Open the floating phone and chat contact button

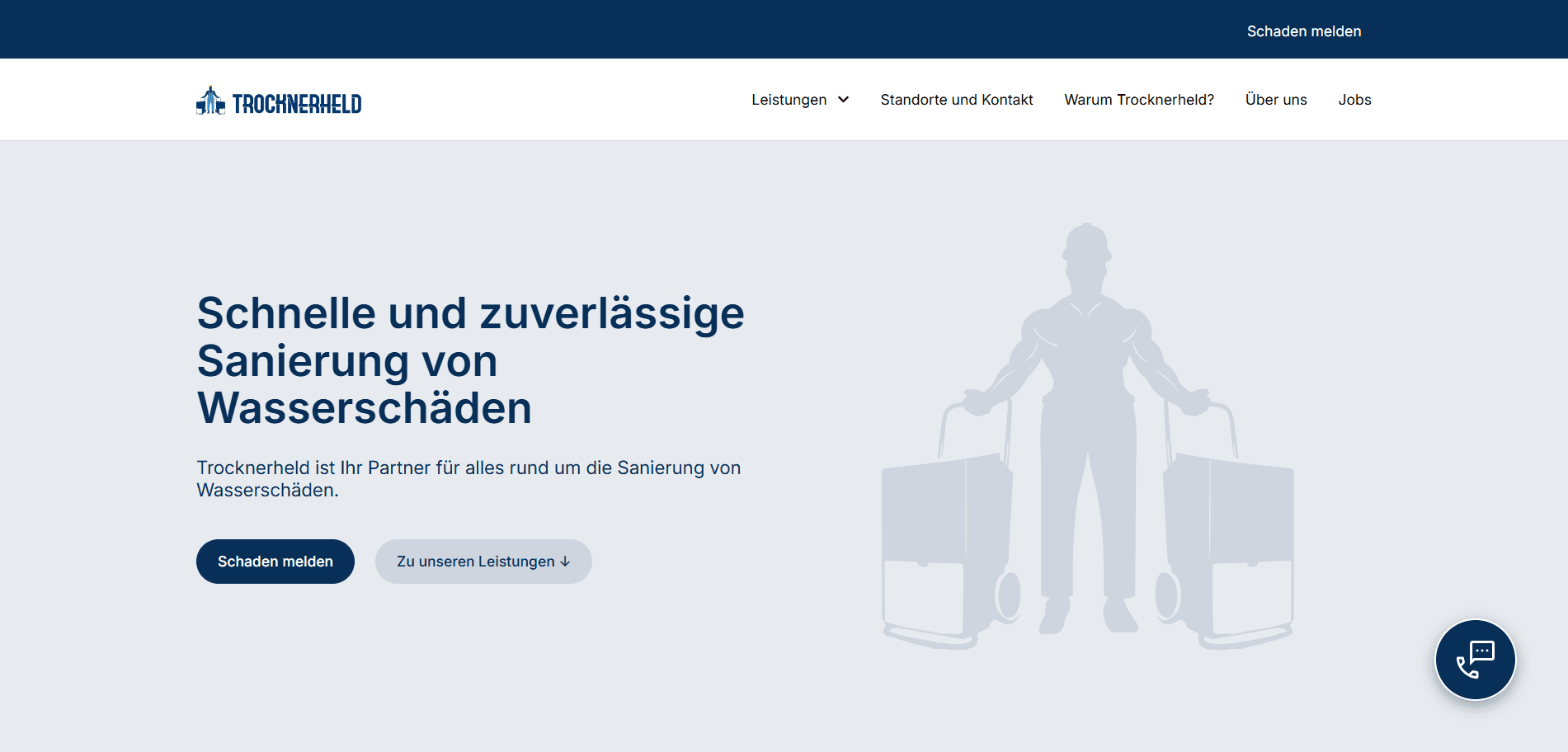[1475, 660]
